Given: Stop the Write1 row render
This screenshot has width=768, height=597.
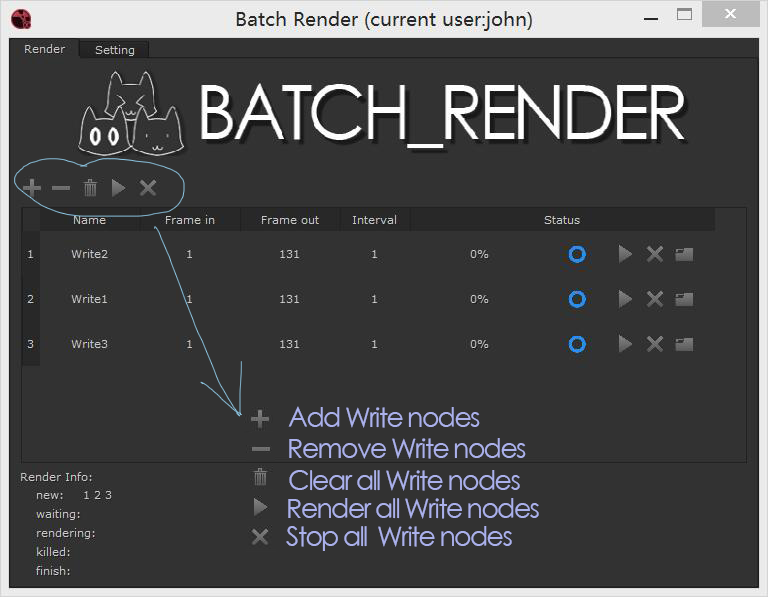Looking at the screenshot, I should tap(655, 299).
